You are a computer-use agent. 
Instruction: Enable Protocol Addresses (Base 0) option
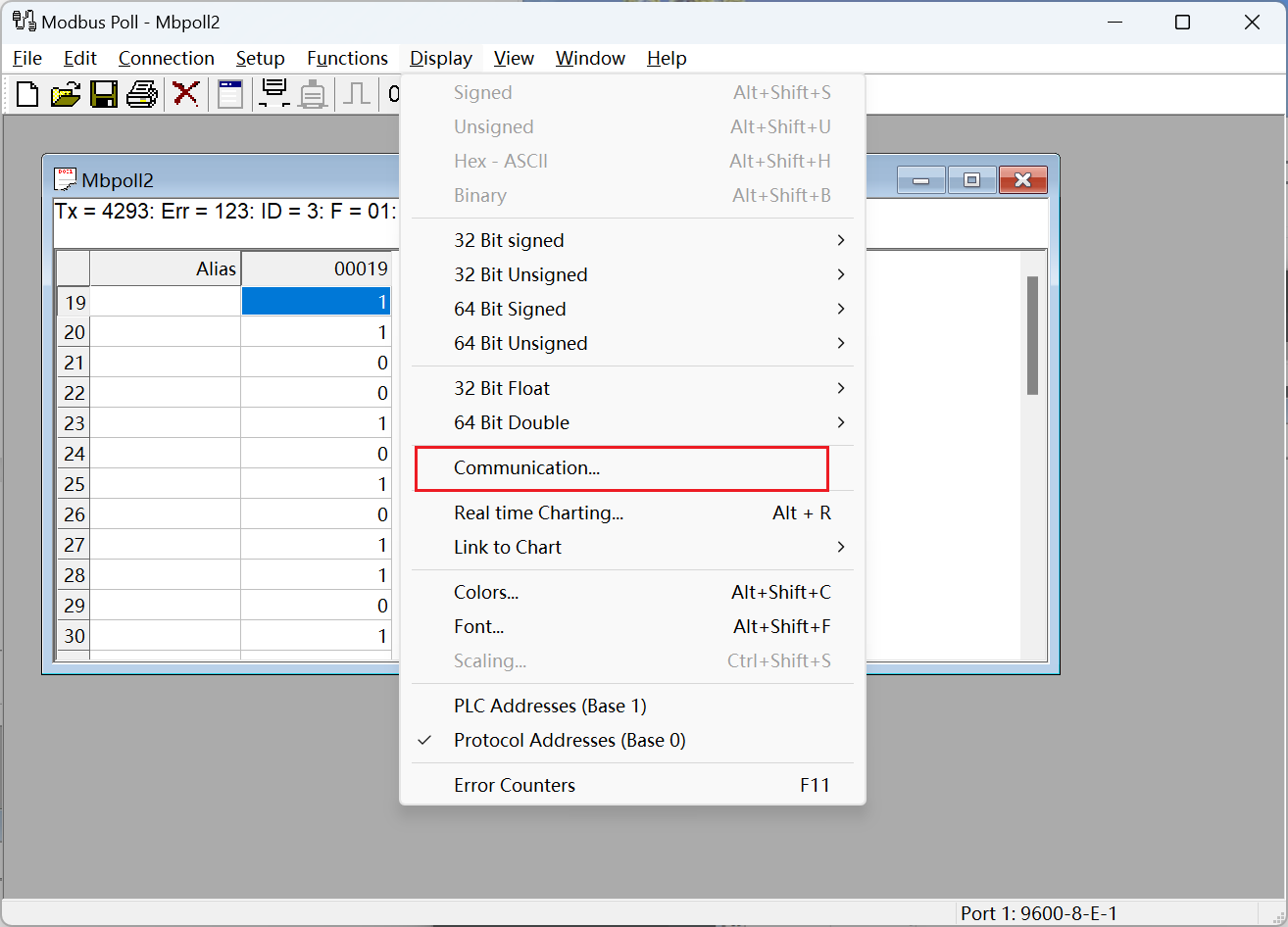click(569, 741)
